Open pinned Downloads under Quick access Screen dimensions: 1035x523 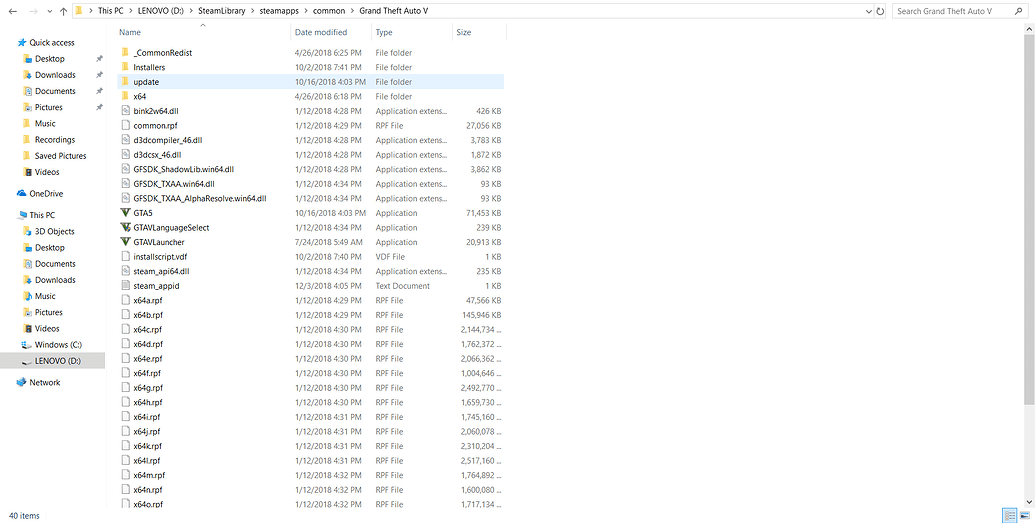pyautogui.click(x=55, y=75)
